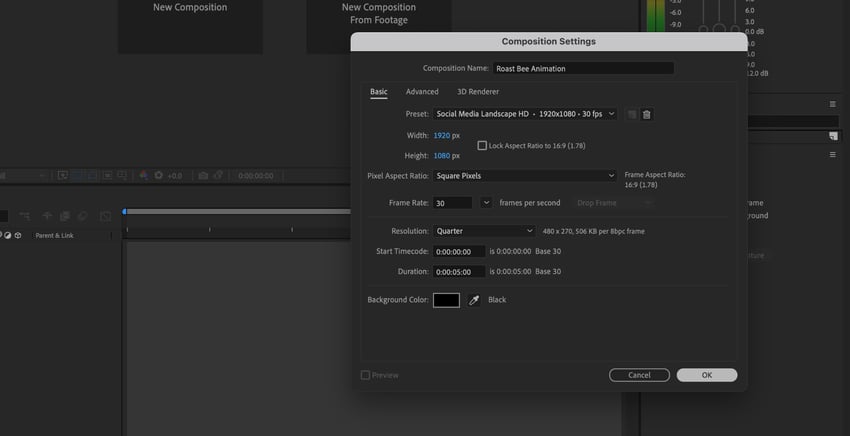Click the Parent & Link column header

(x=54, y=235)
